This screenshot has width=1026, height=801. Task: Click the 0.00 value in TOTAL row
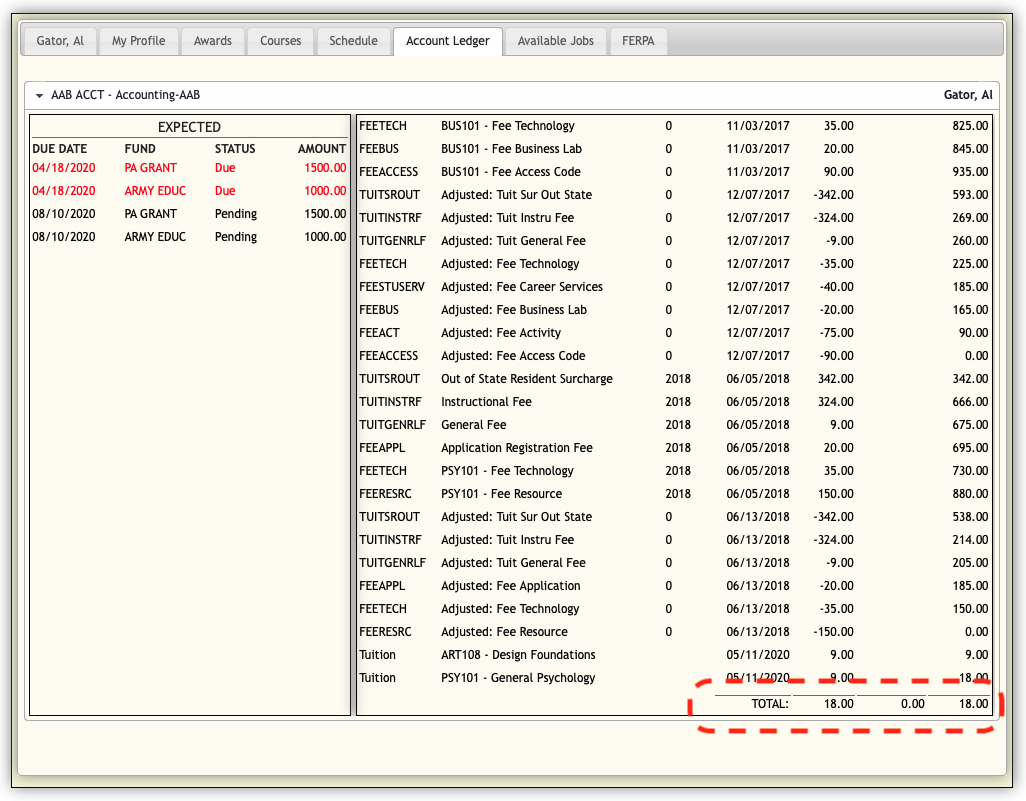912,704
